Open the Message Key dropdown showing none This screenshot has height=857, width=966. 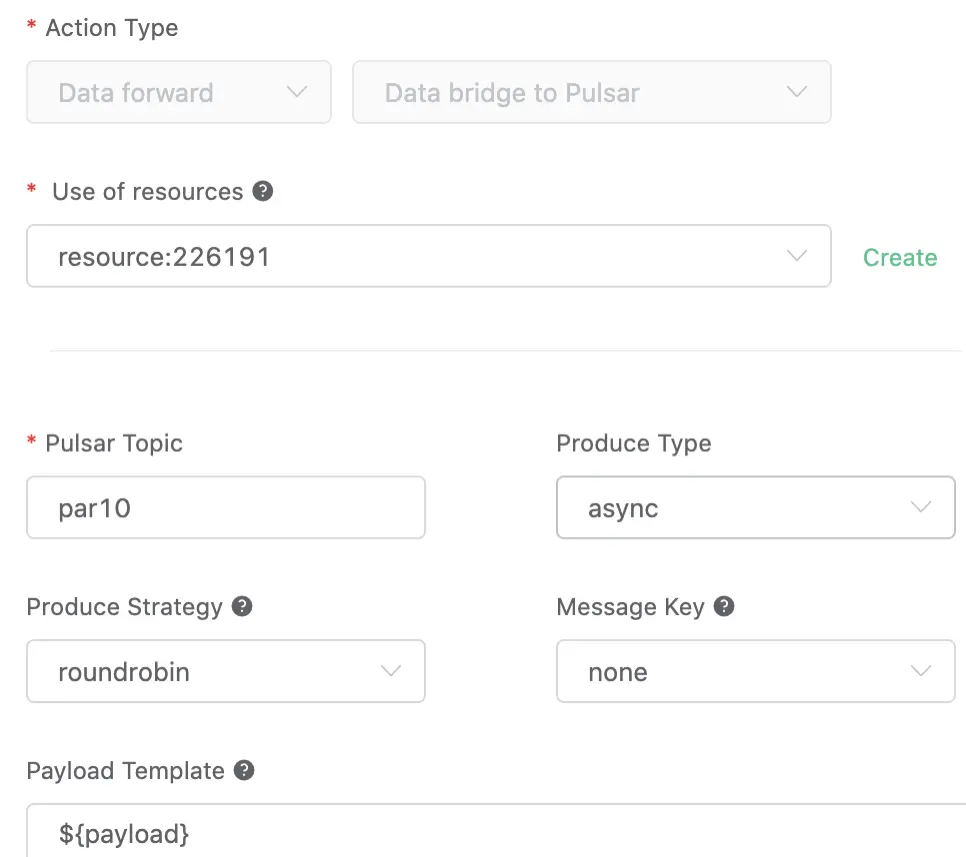pyautogui.click(x=755, y=671)
